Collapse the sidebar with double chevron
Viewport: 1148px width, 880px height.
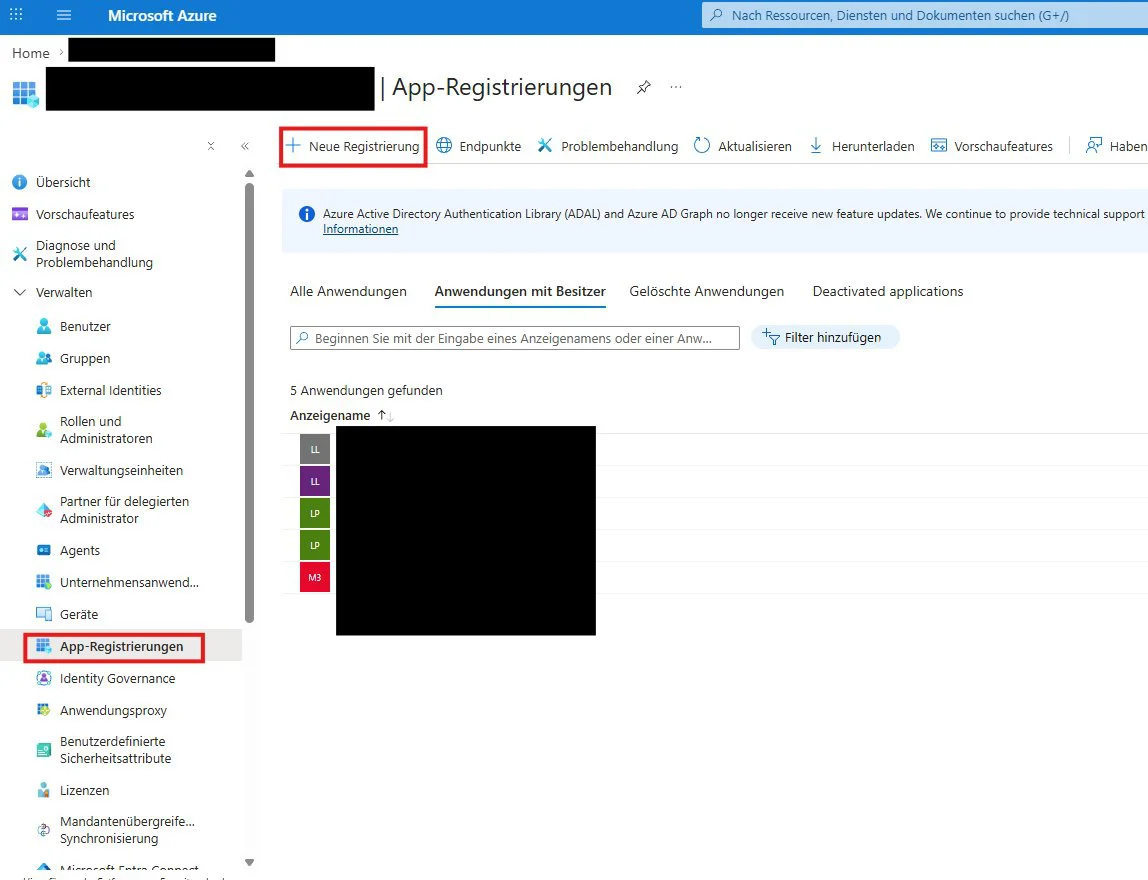245,146
